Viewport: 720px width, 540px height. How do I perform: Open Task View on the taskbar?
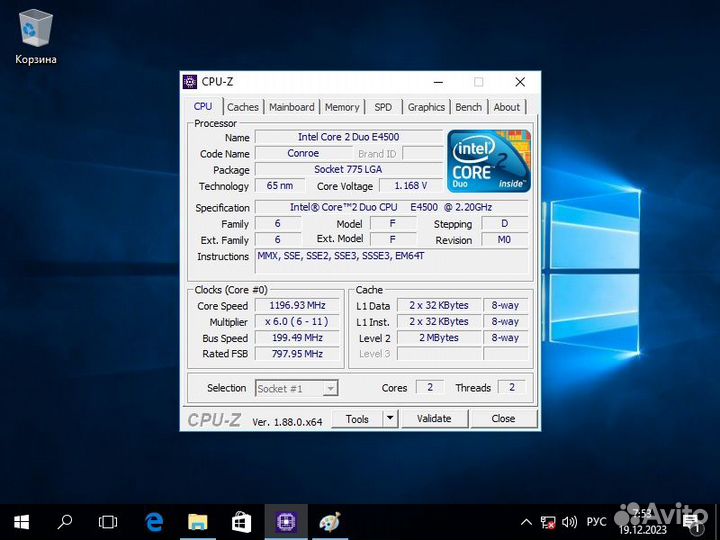[108, 522]
